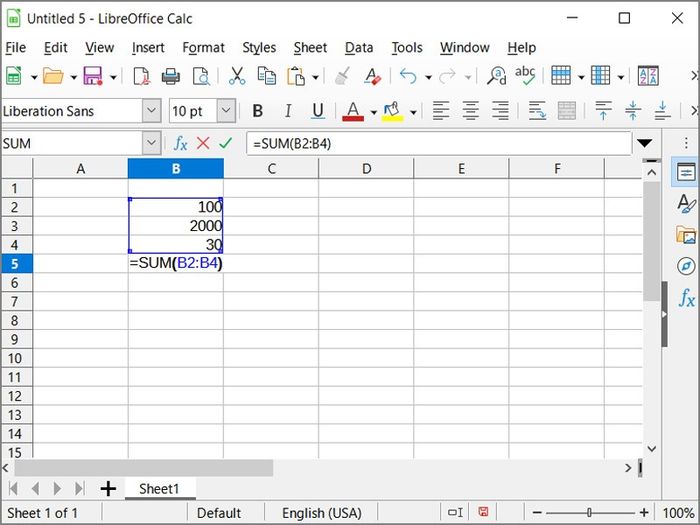Open the Edit menu
The width and height of the screenshot is (700, 525).
tap(55, 47)
